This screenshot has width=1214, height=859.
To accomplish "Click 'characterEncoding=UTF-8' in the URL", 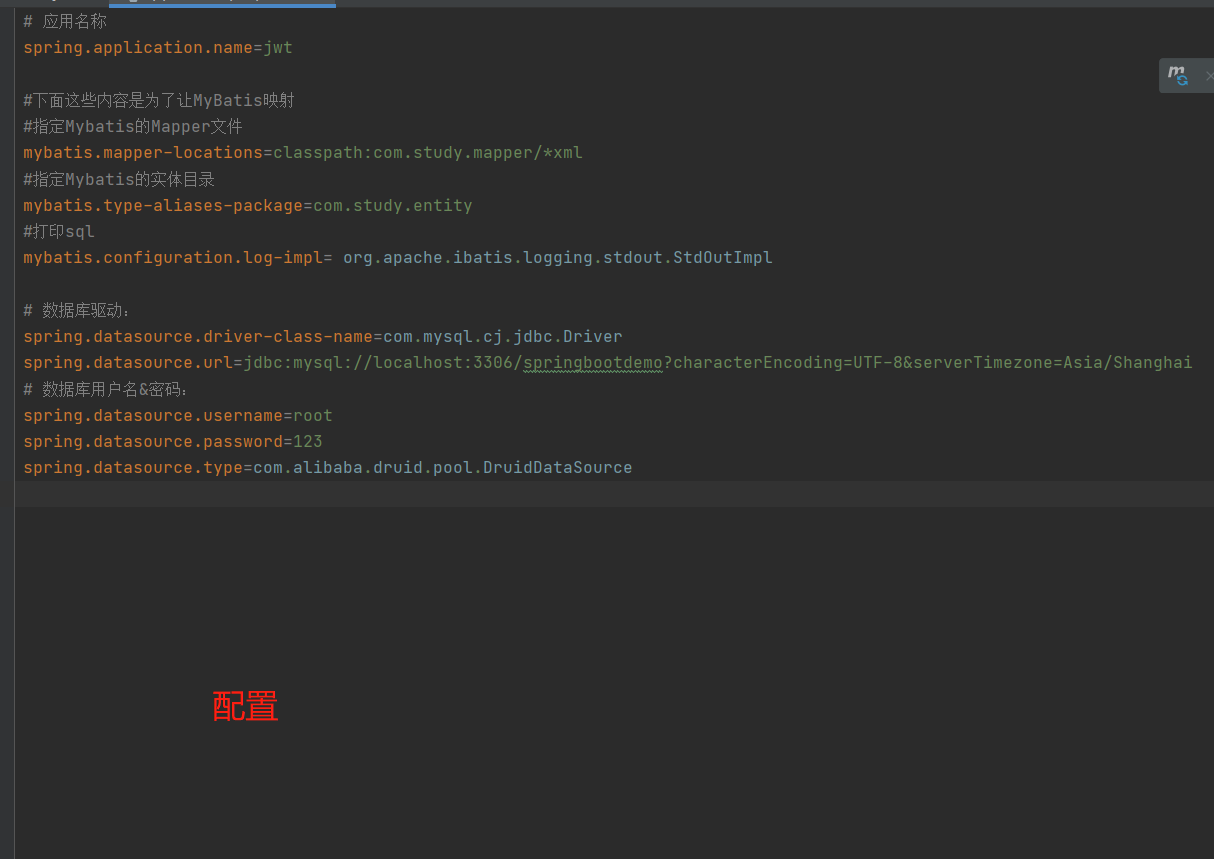I will [x=788, y=362].
